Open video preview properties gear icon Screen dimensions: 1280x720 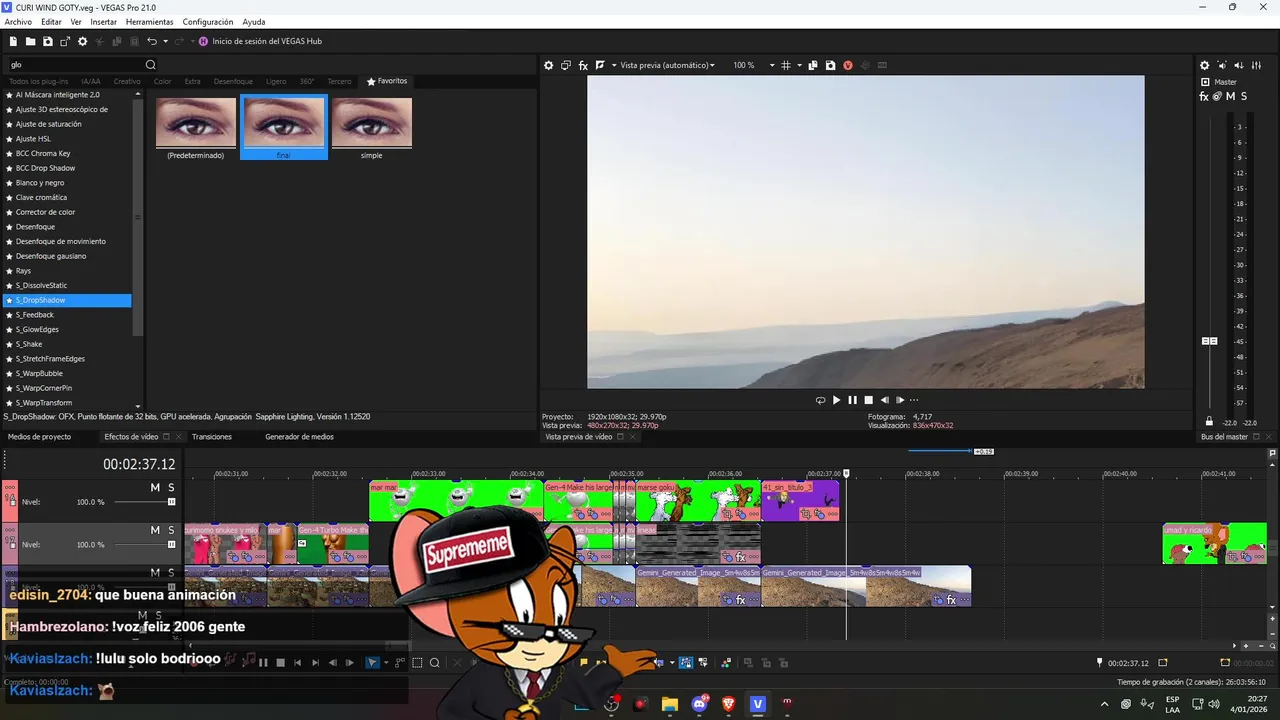point(548,65)
